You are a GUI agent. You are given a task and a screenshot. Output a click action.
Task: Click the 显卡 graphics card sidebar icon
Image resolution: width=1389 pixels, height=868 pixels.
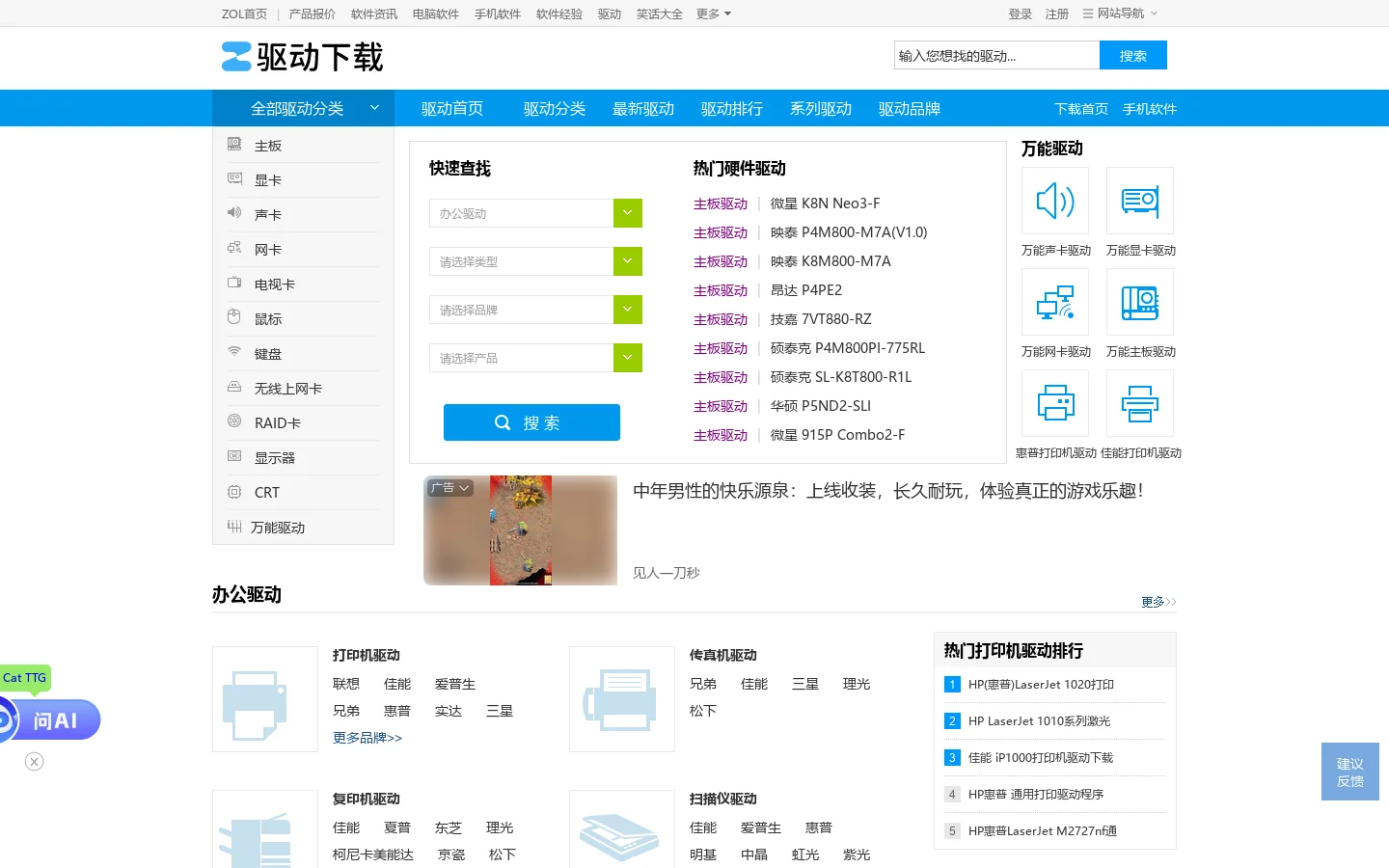tap(234, 179)
